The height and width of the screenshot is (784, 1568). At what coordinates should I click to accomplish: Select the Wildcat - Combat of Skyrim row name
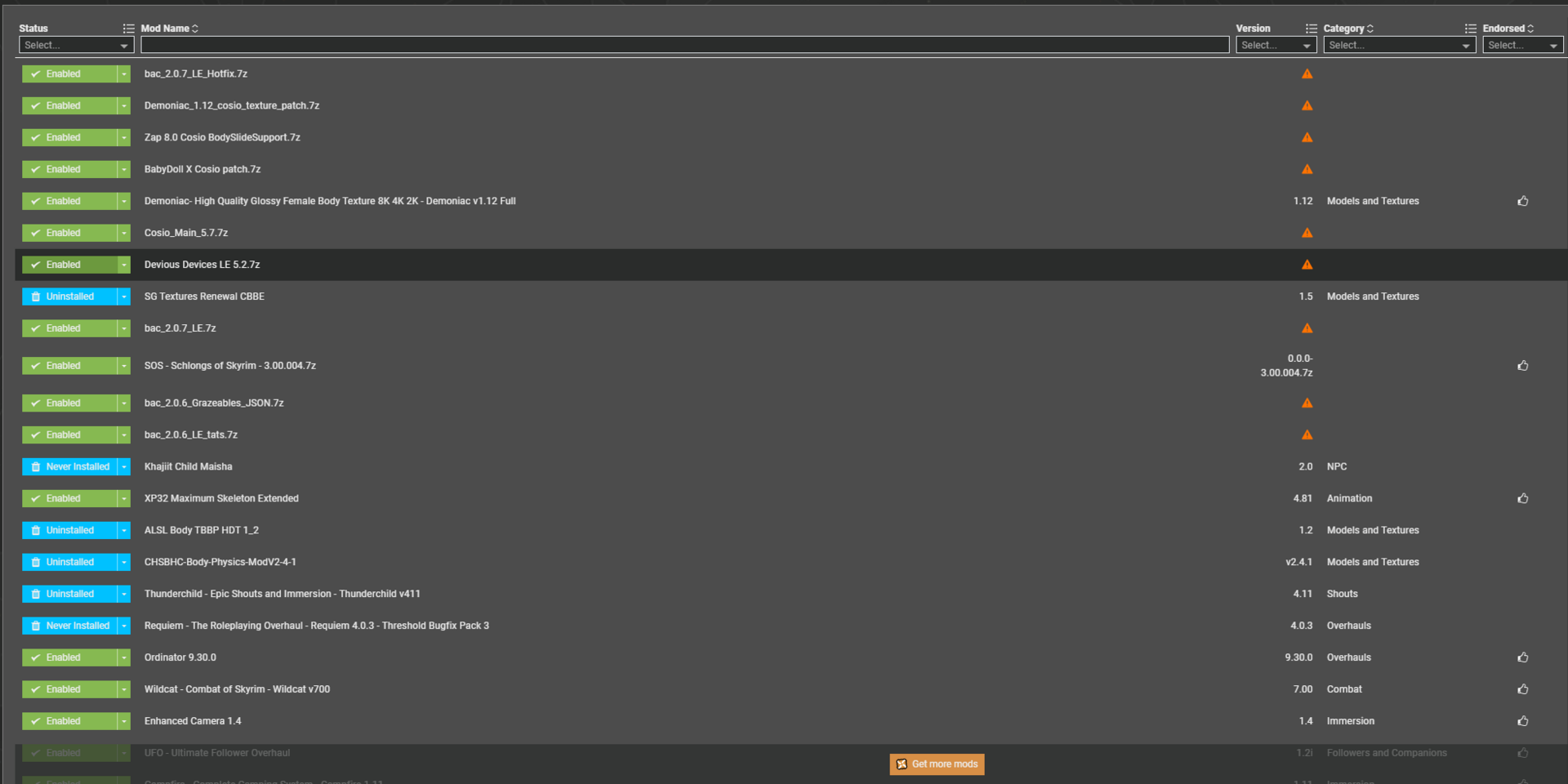237,689
